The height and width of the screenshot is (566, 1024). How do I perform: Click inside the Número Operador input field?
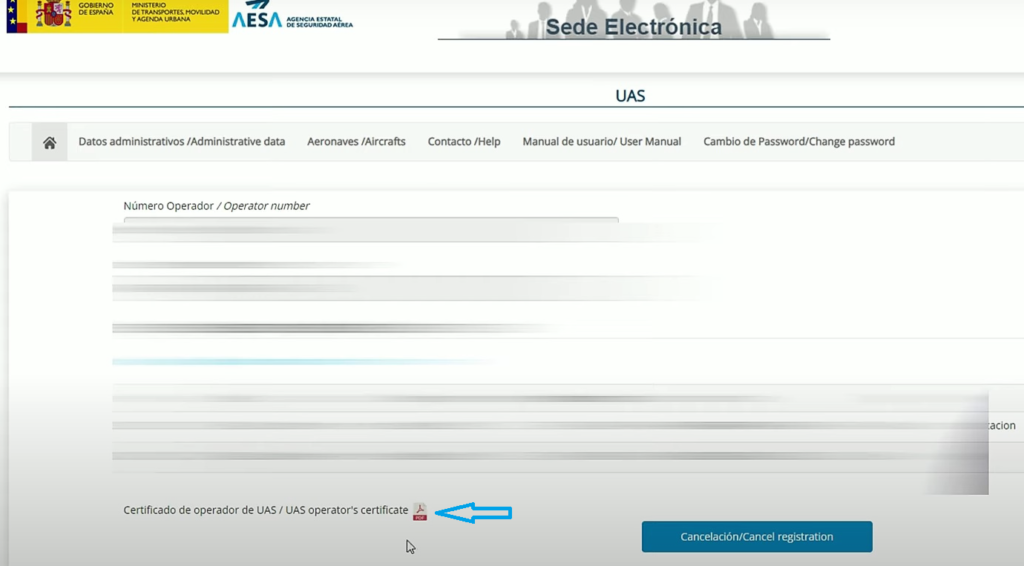pyautogui.click(x=370, y=222)
